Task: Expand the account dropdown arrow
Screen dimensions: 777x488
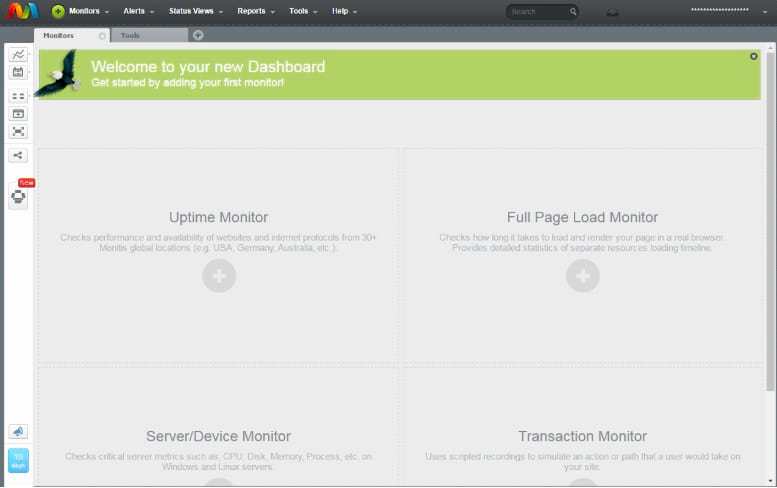Action: (765, 11)
